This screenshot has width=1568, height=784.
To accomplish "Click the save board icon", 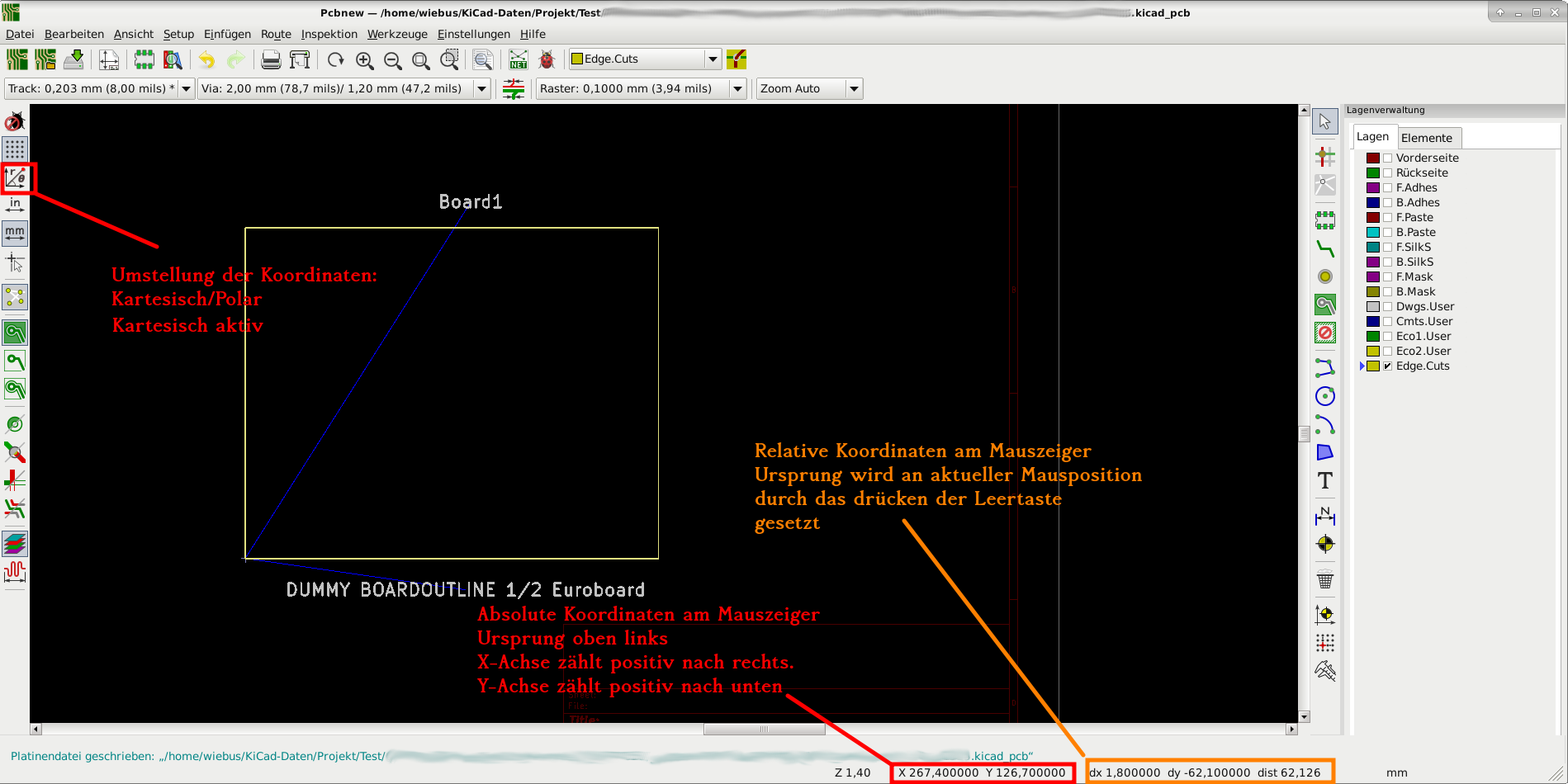I will pyautogui.click(x=73, y=59).
